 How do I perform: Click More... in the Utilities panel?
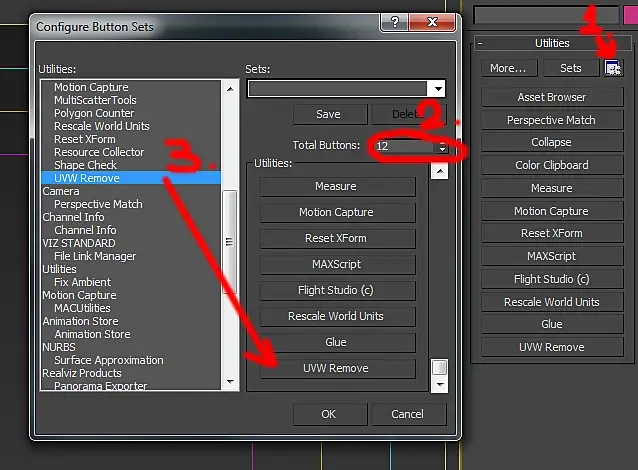509,68
